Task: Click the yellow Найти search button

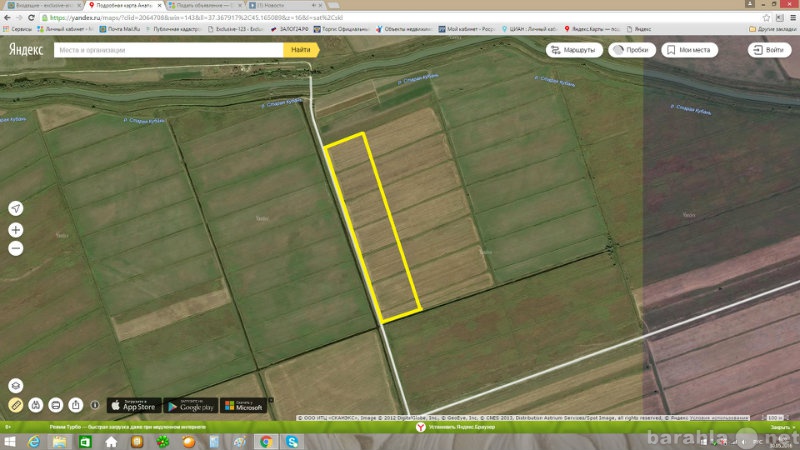Action: pos(301,50)
